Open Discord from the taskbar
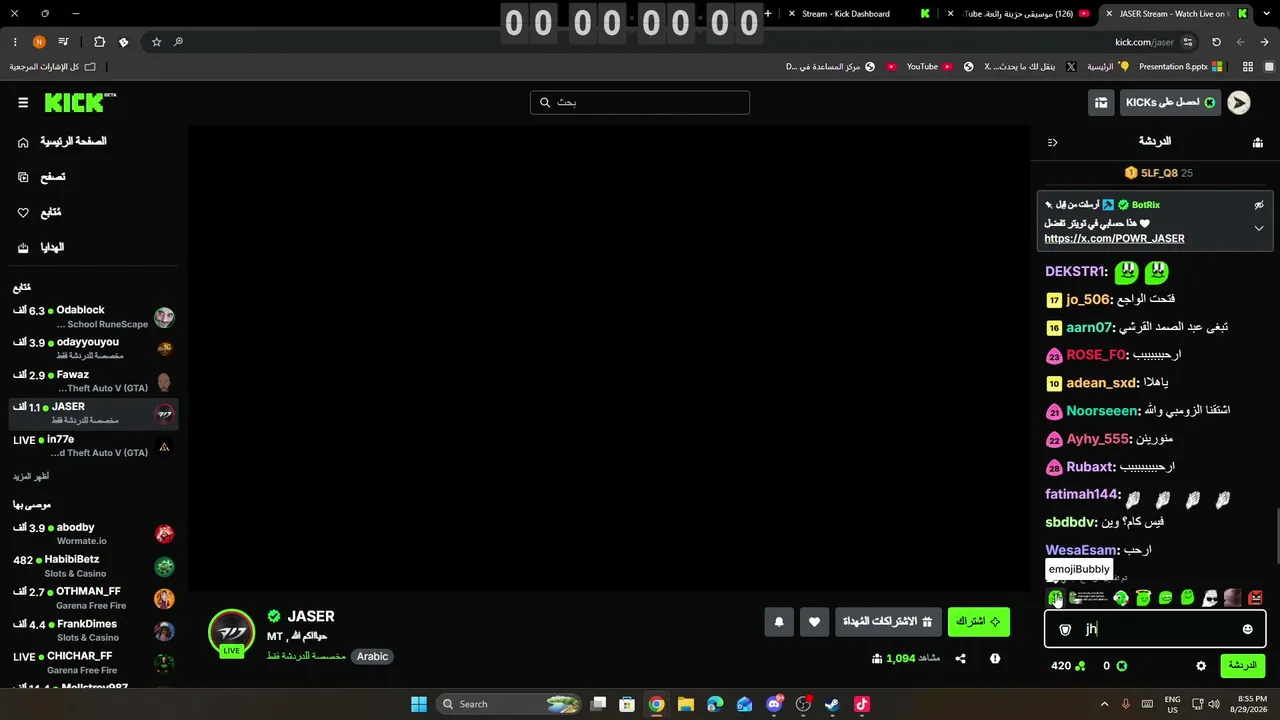Image resolution: width=1280 pixels, height=720 pixels. [774, 704]
